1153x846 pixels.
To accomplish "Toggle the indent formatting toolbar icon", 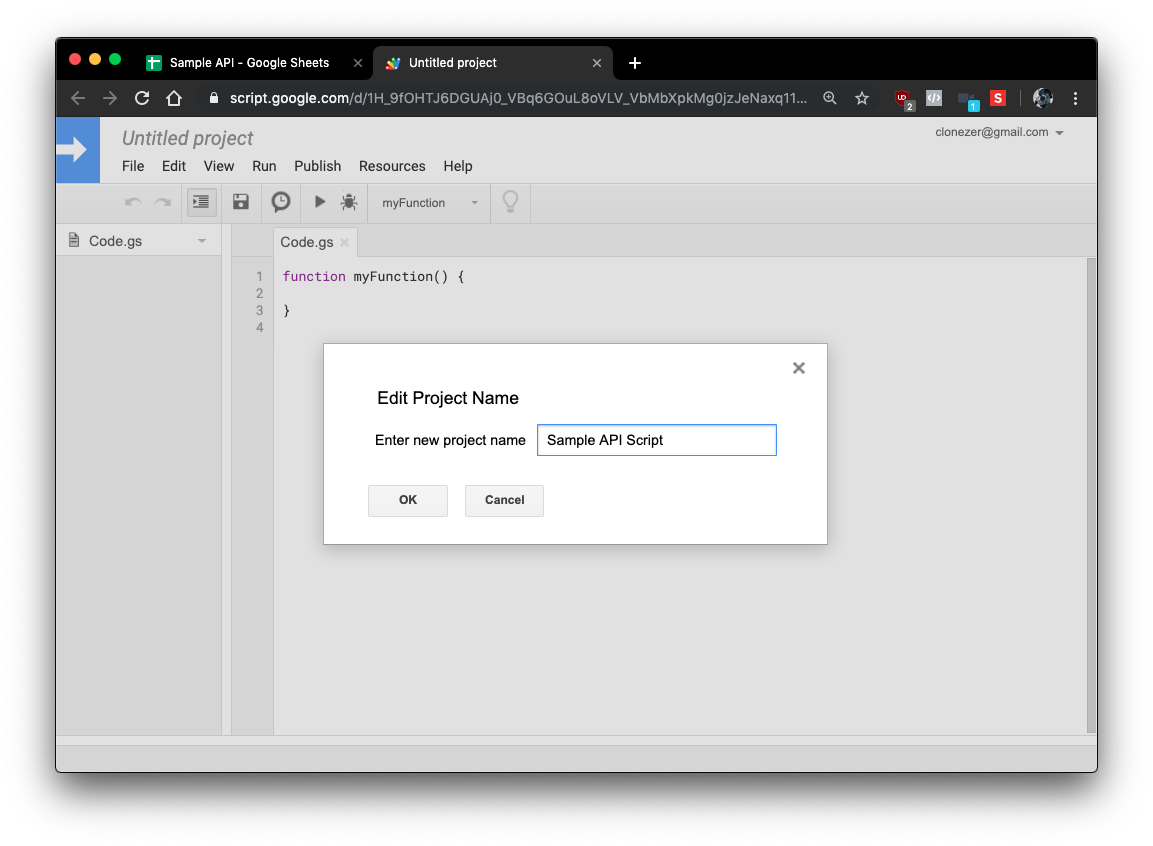I will [201, 202].
